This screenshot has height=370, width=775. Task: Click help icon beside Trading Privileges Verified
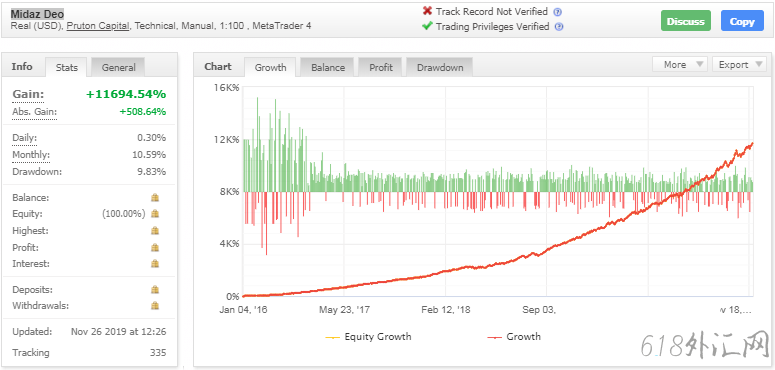(x=559, y=27)
